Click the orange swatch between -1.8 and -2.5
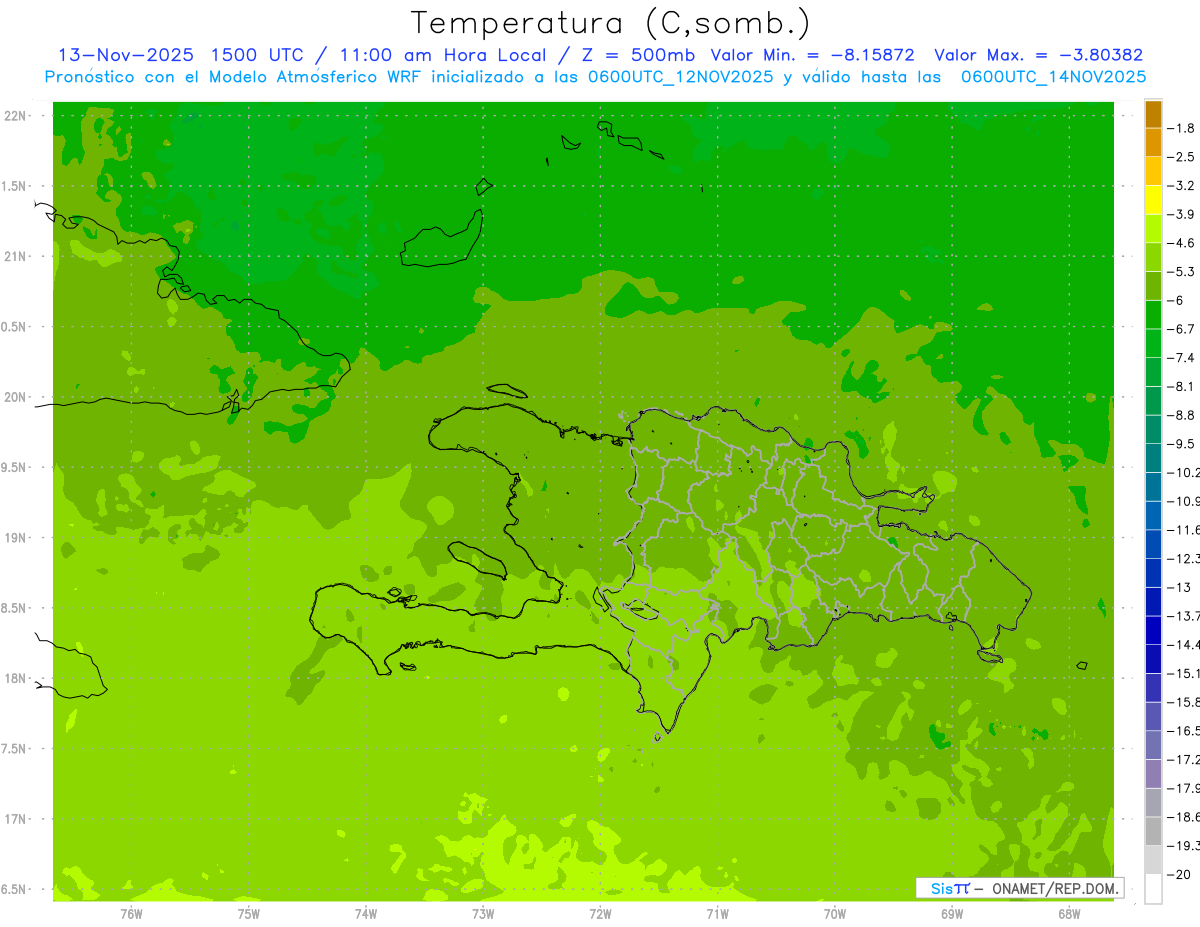Viewport: 1200px width, 927px height. tap(1153, 143)
